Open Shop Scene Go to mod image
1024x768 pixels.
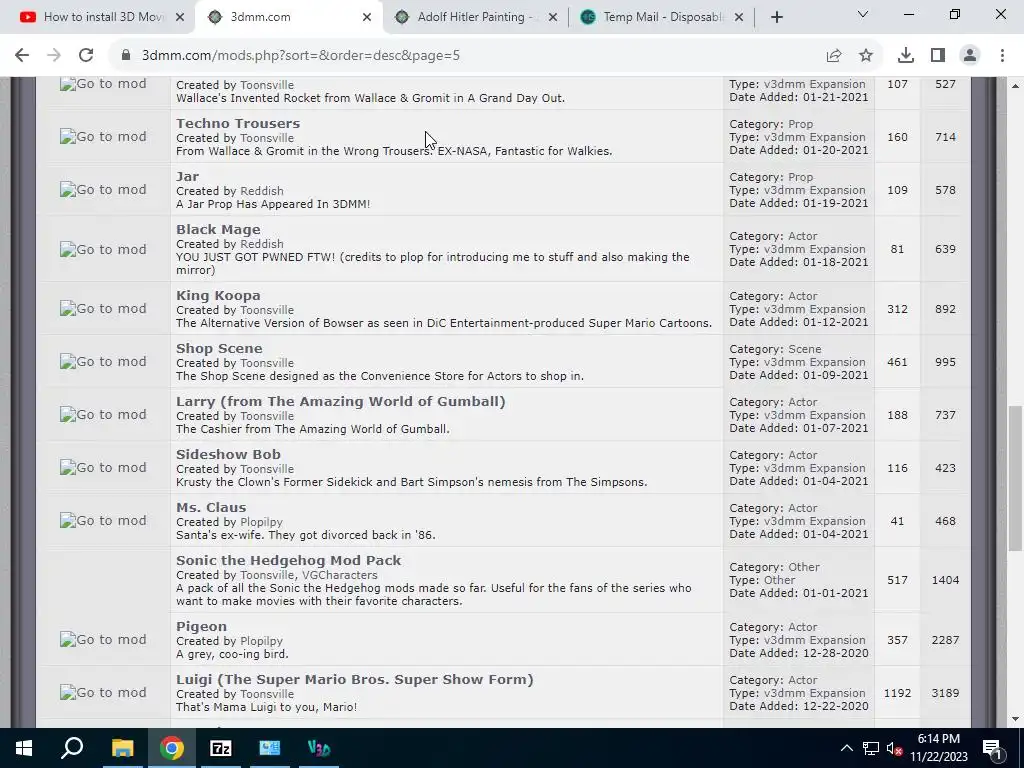click(103, 361)
